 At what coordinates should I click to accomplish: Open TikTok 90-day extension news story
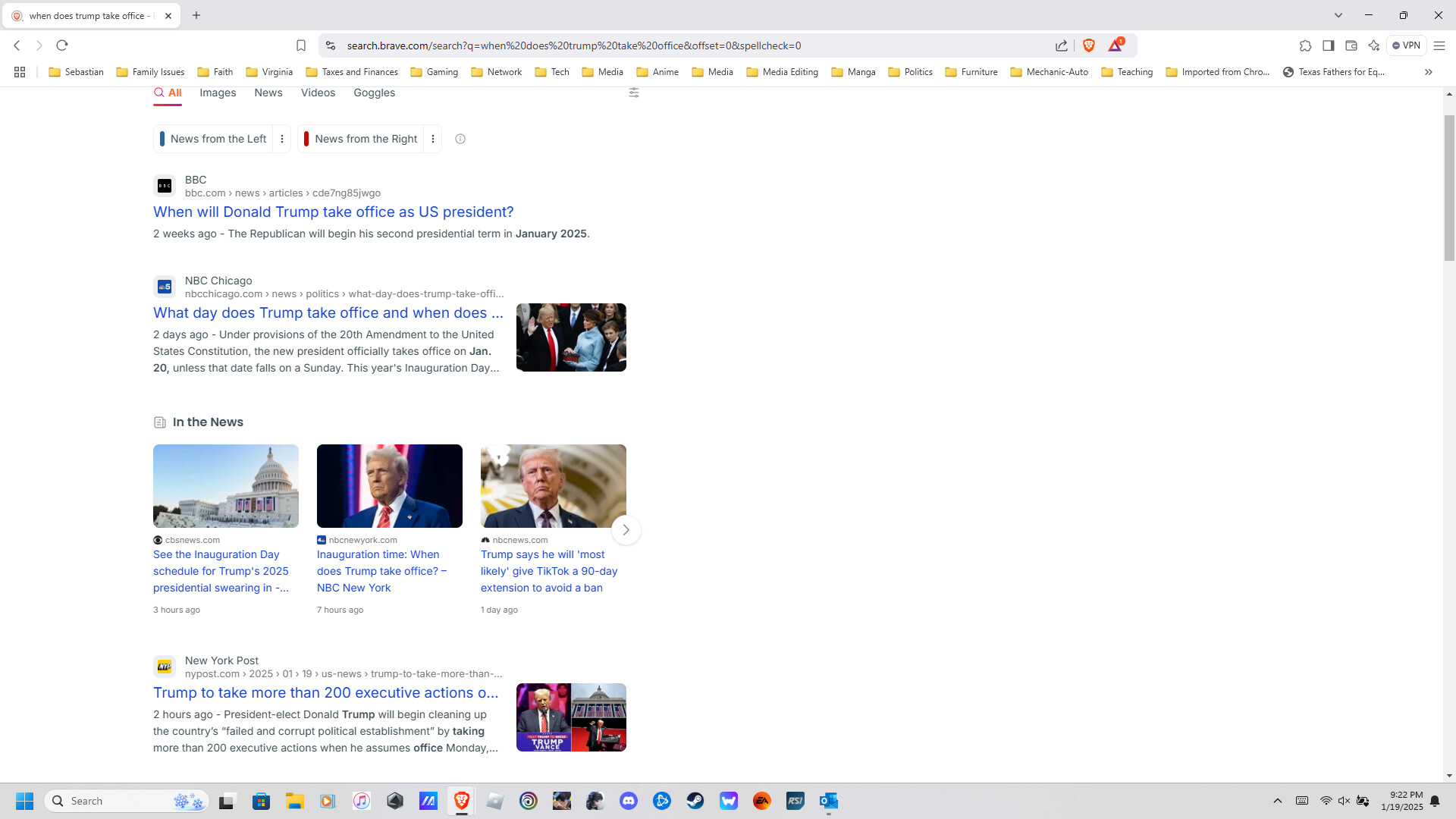549,571
